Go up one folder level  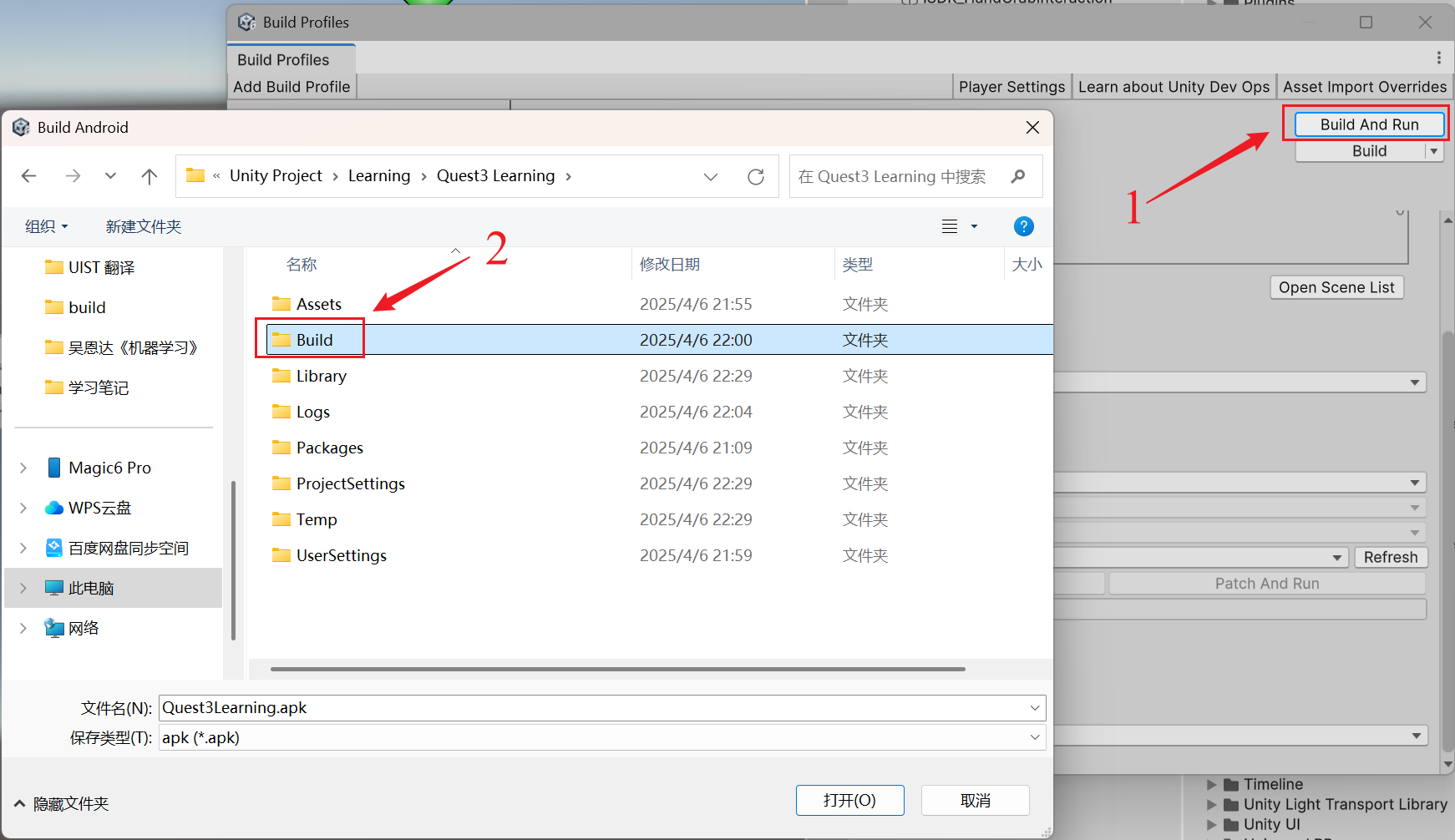(x=150, y=176)
